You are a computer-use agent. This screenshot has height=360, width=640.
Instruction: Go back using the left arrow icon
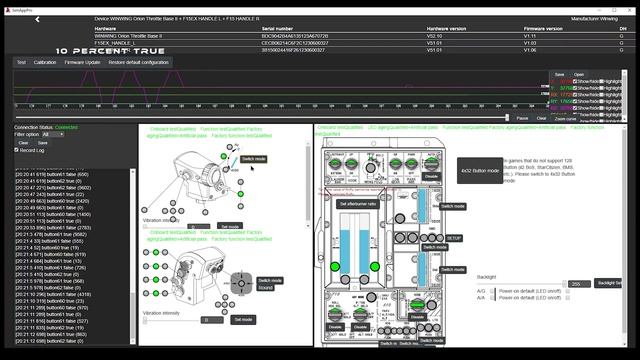coord(37,19)
